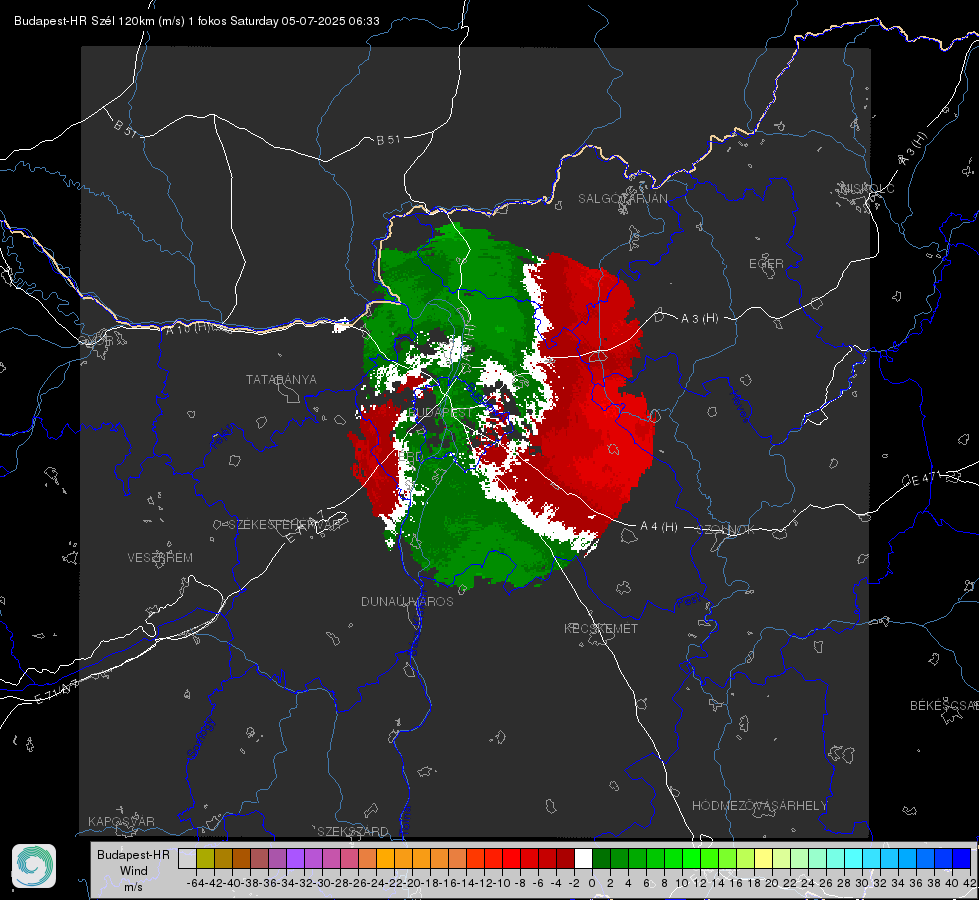
Task: Click the DUNAÚJVÁROS city label
Action: click(x=407, y=601)
